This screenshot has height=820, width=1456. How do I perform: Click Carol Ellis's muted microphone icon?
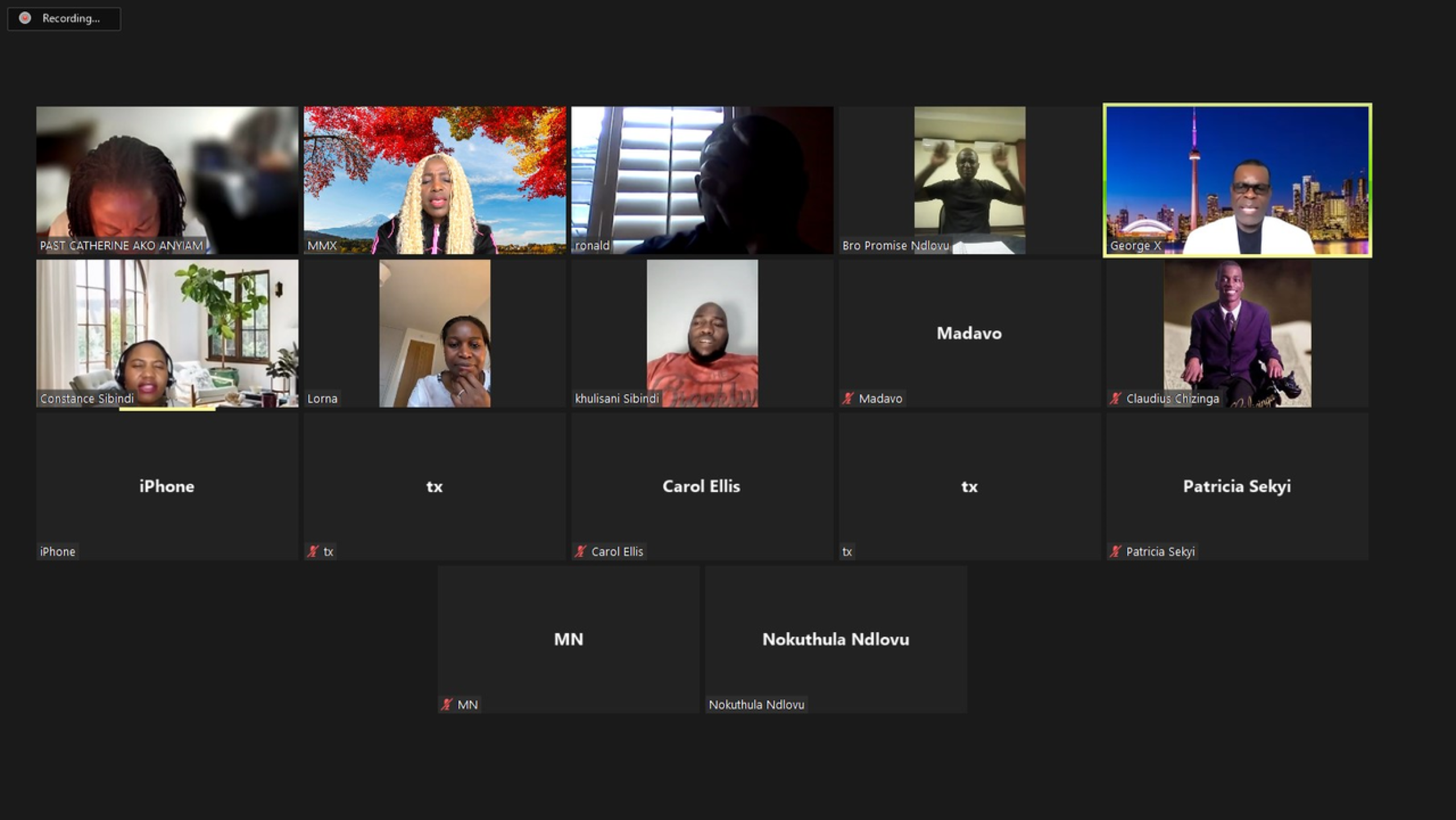tap(580, 551)
